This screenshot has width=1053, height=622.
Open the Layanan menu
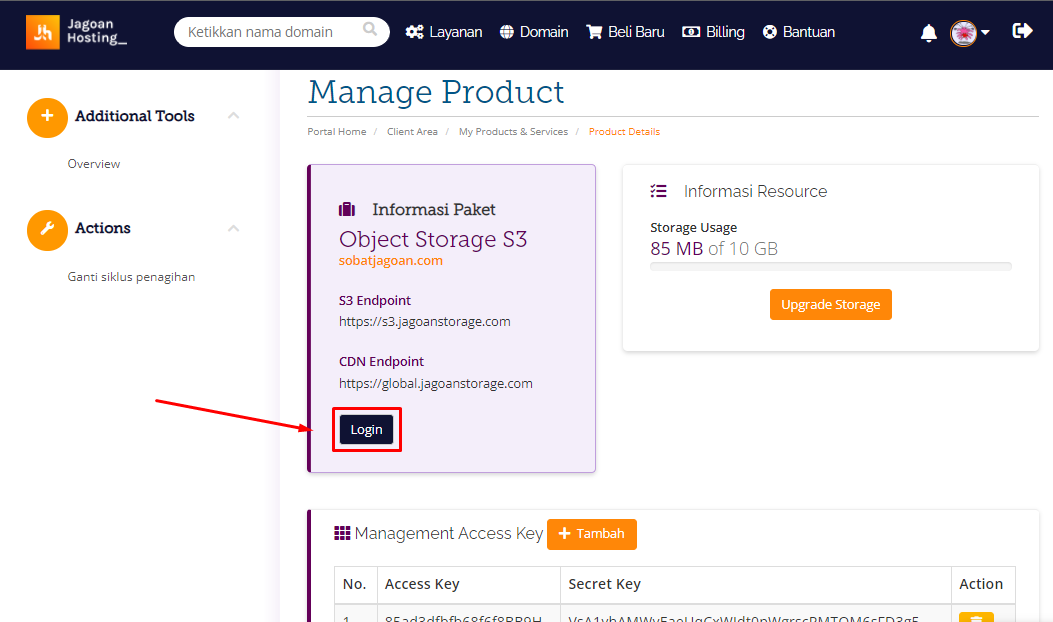(444, 32)
